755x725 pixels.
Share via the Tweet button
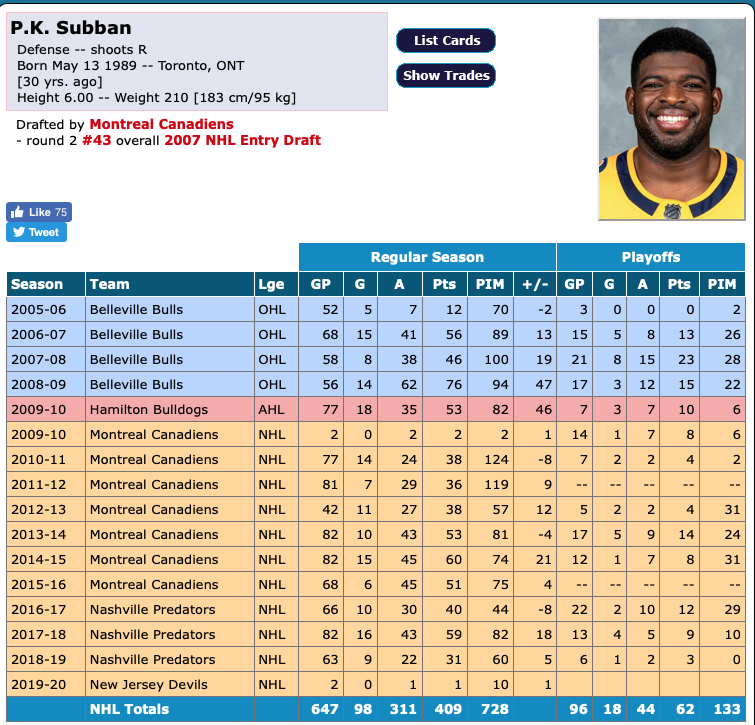pyautogui.click(x=37, y=232)
